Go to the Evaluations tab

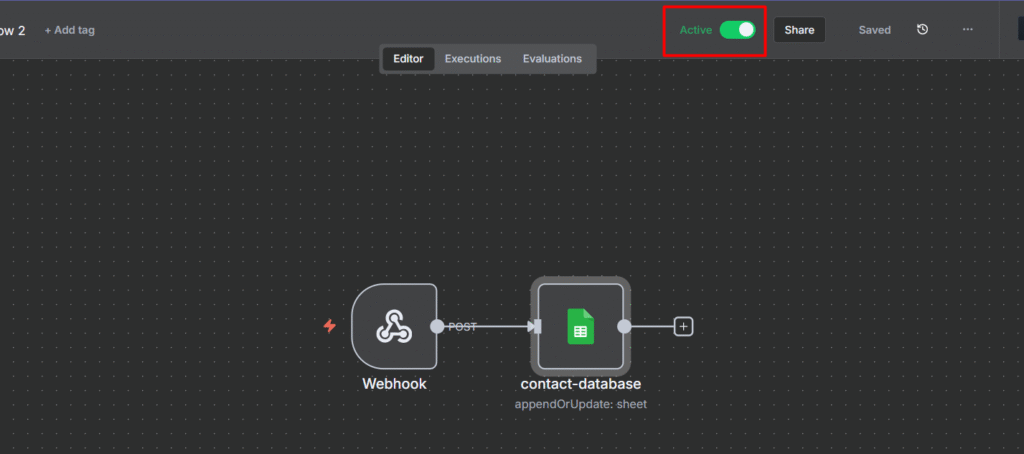click(552, 59)
